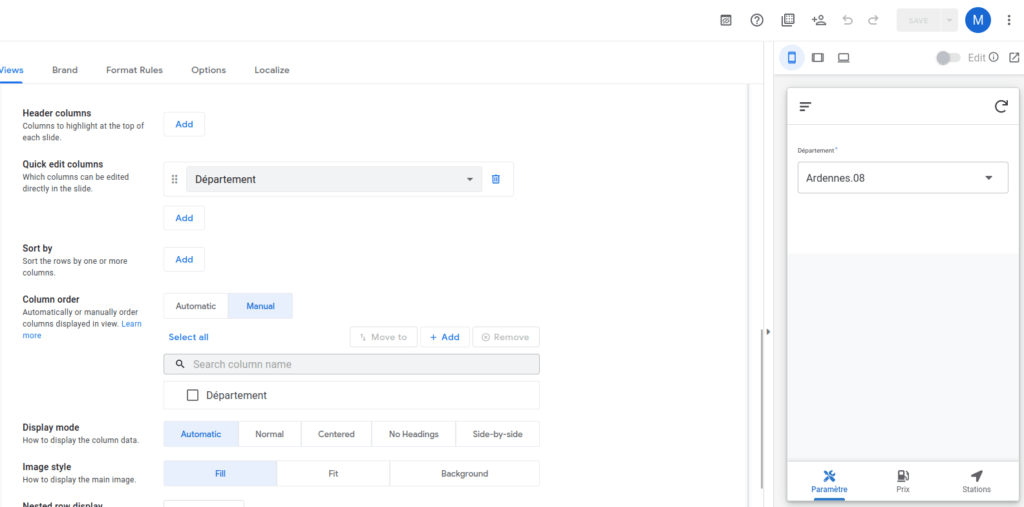Open the Stations view in preview
The height and width of the screenshot is (507, 1024).
pos(976,482)
